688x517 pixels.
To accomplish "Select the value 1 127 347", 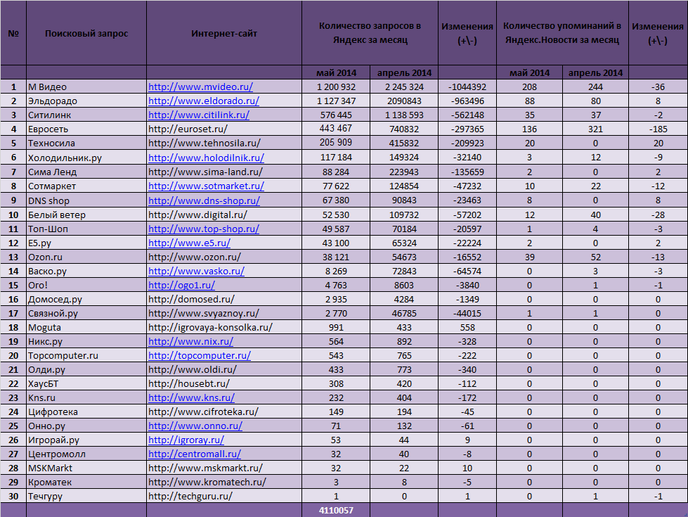I will click(x=336, y=101).
